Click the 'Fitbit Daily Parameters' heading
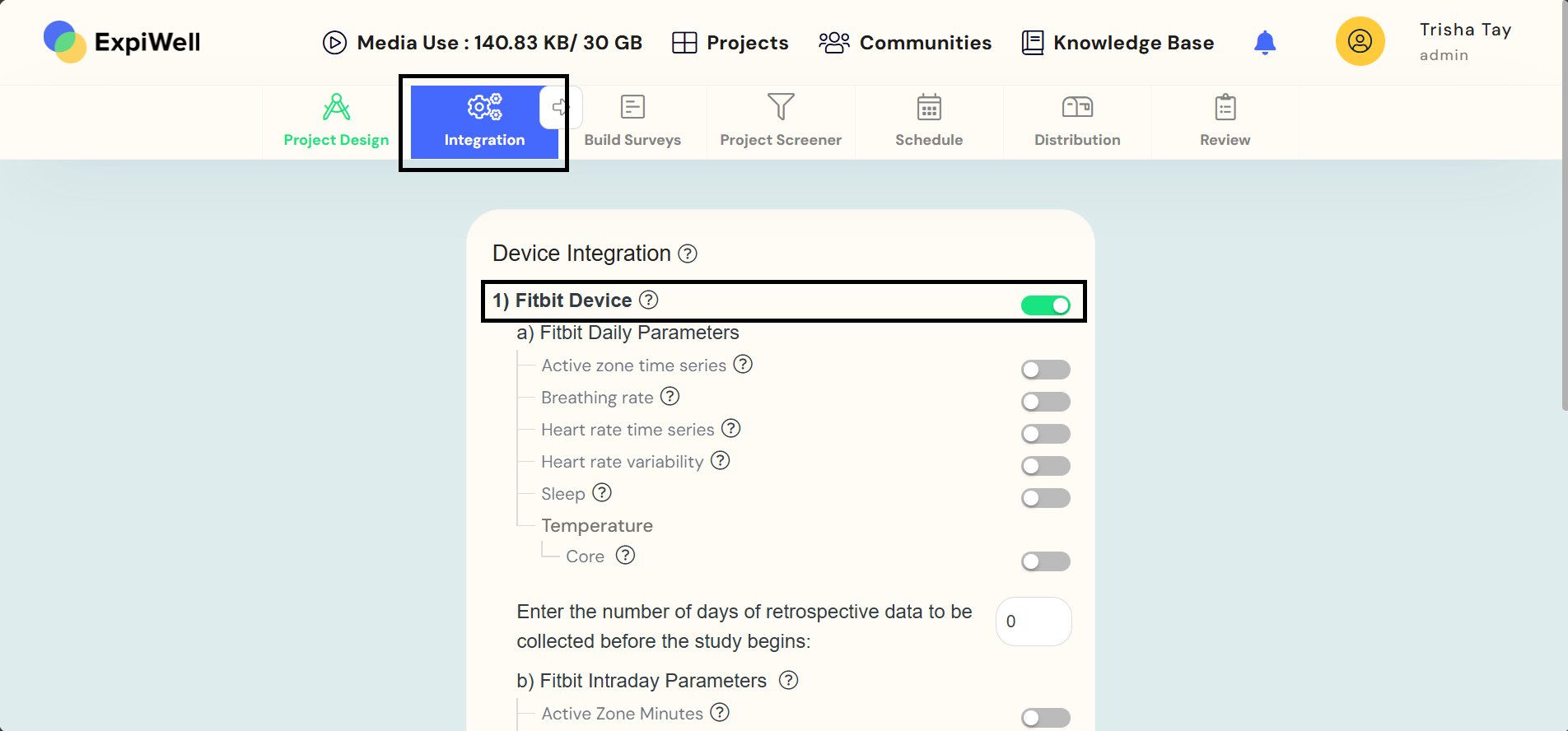1568x731 pixels. [628, 333]
